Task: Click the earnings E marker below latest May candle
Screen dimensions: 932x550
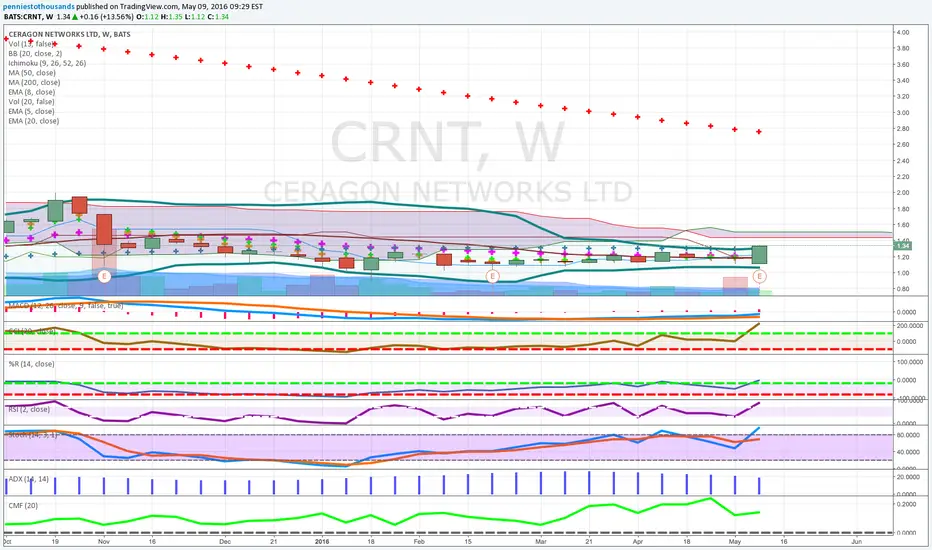Action: 759,276
